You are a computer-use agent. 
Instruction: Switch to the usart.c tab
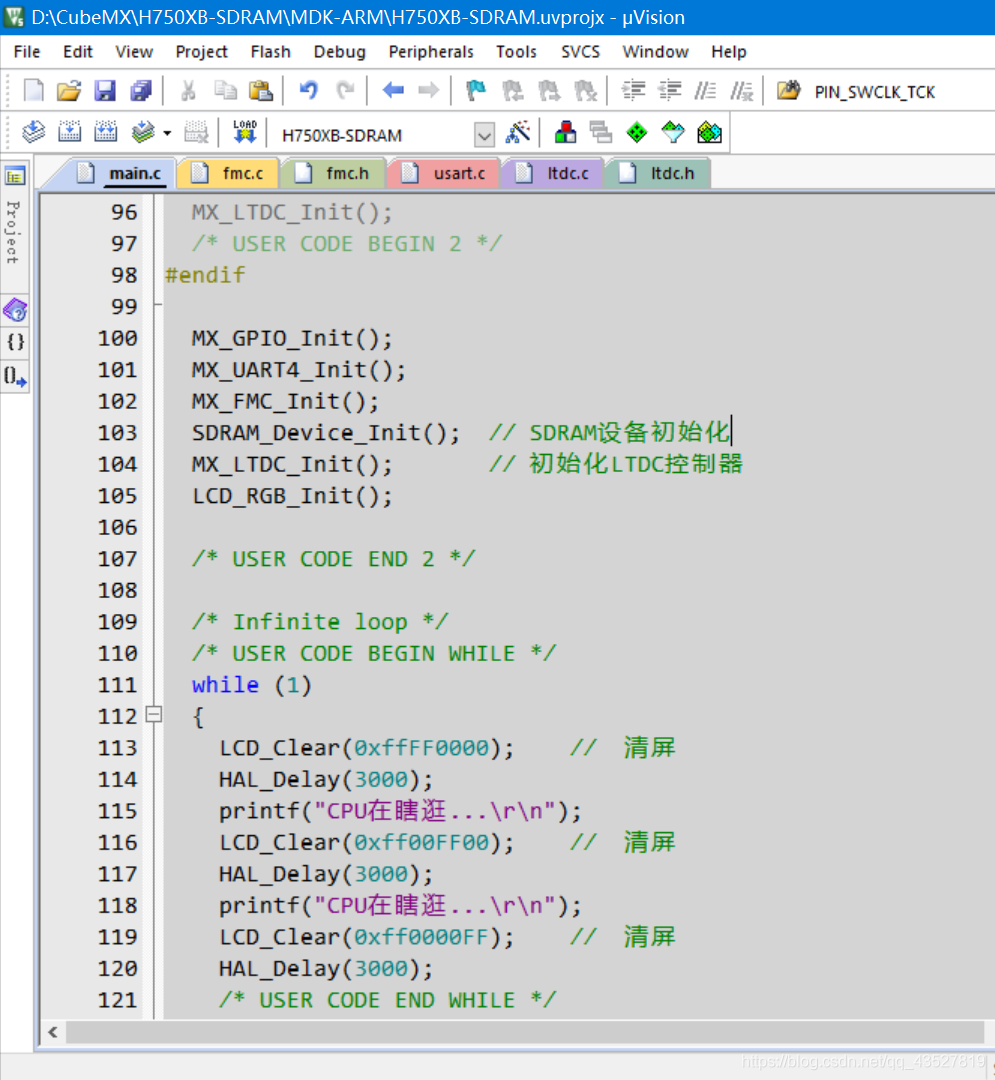coord(445,173)
